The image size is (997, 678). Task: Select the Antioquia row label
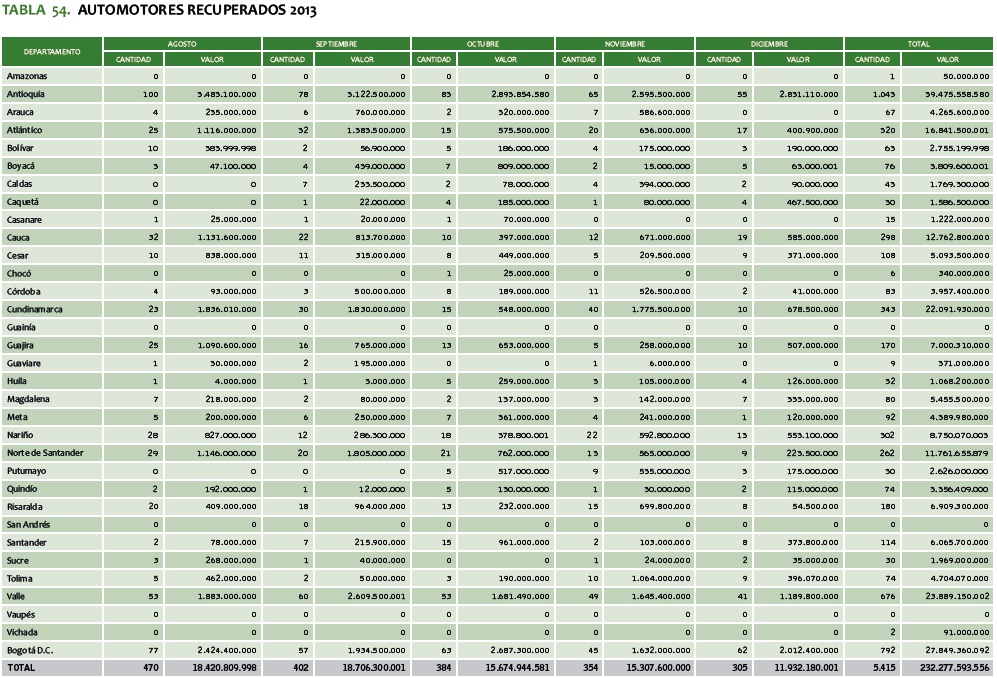pos(27,93)
